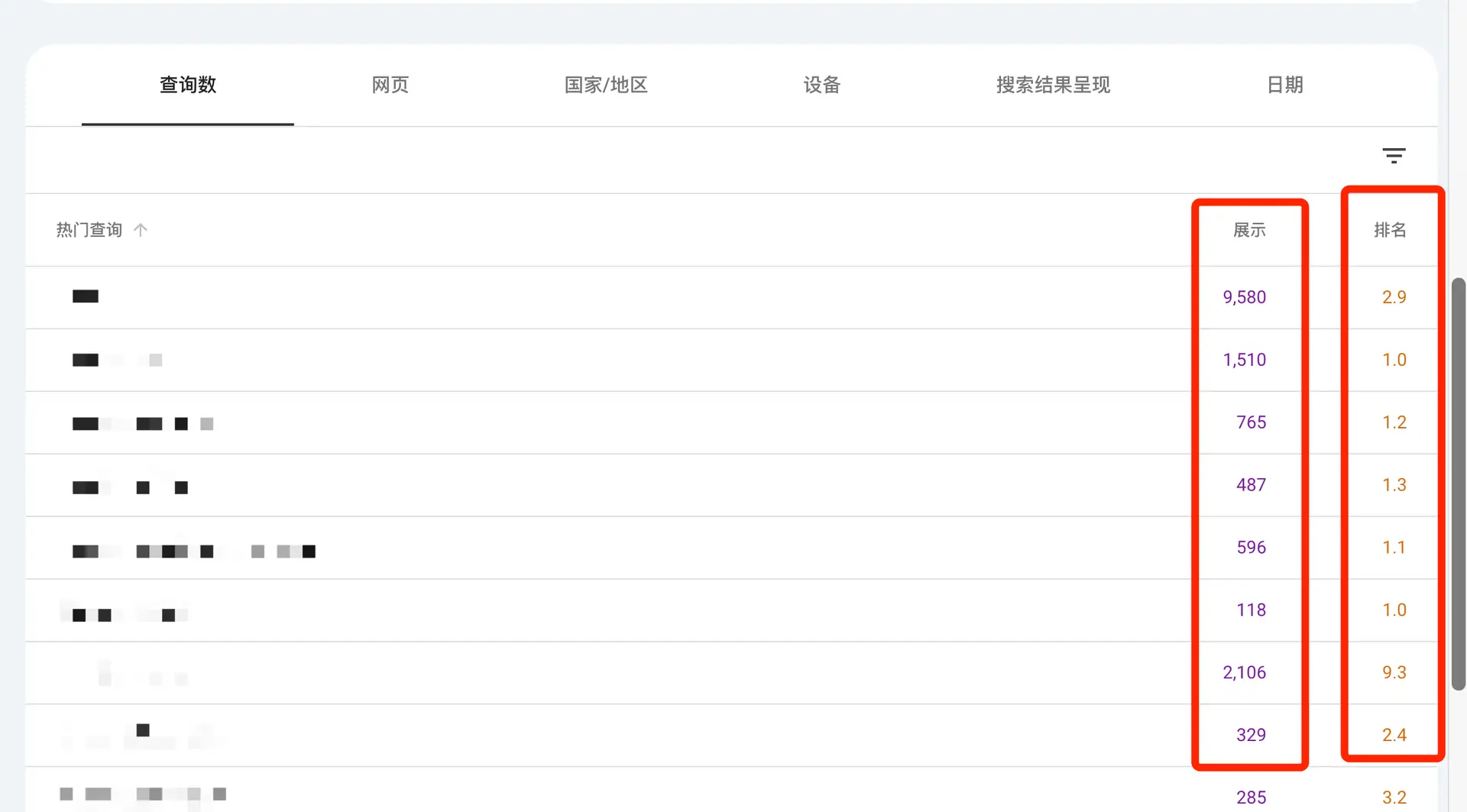Sort by the 排名 column header
The image size is (1467, 812).
(1390, 230)
